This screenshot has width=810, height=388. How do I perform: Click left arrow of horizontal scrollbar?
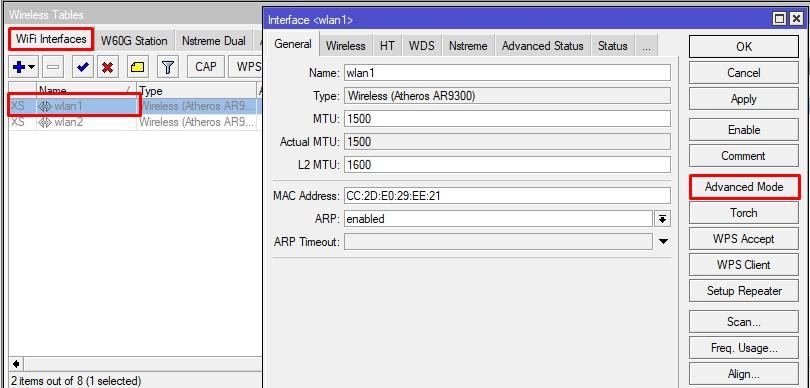point(15,364)
